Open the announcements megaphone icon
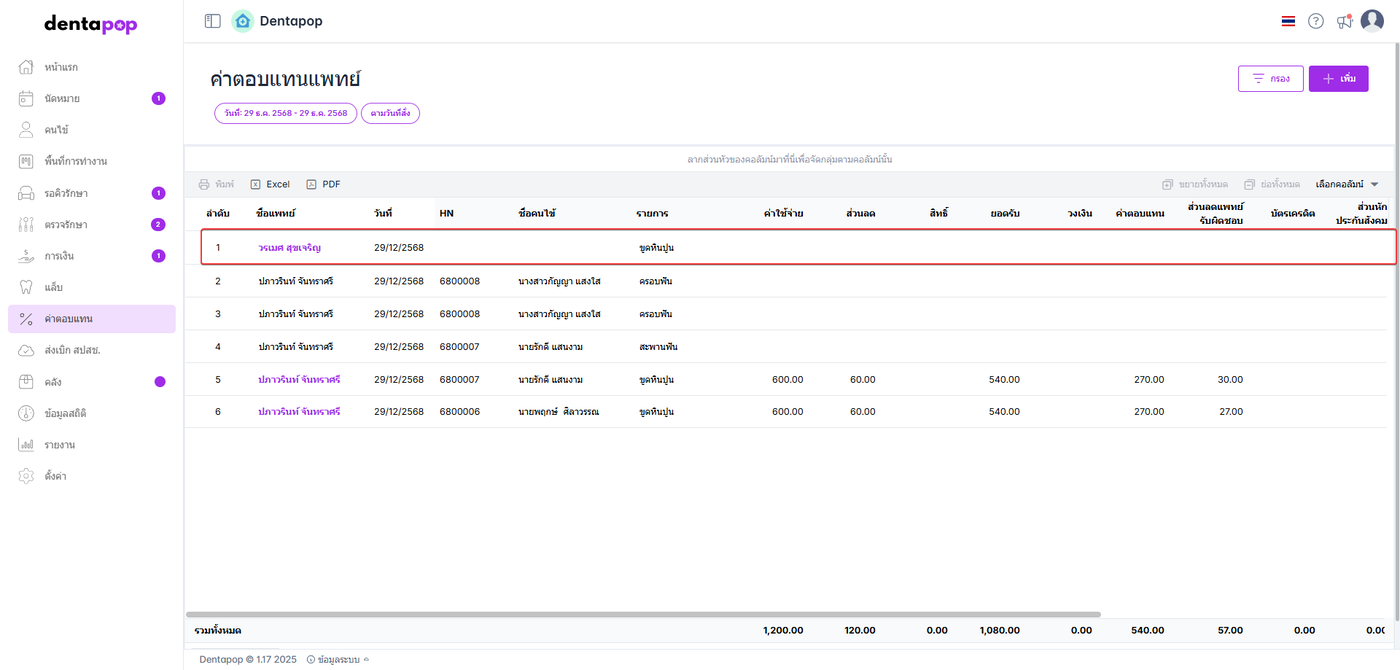This screenshot has width=1400, height=670. pyautogui.click(x=1344, y=21)
